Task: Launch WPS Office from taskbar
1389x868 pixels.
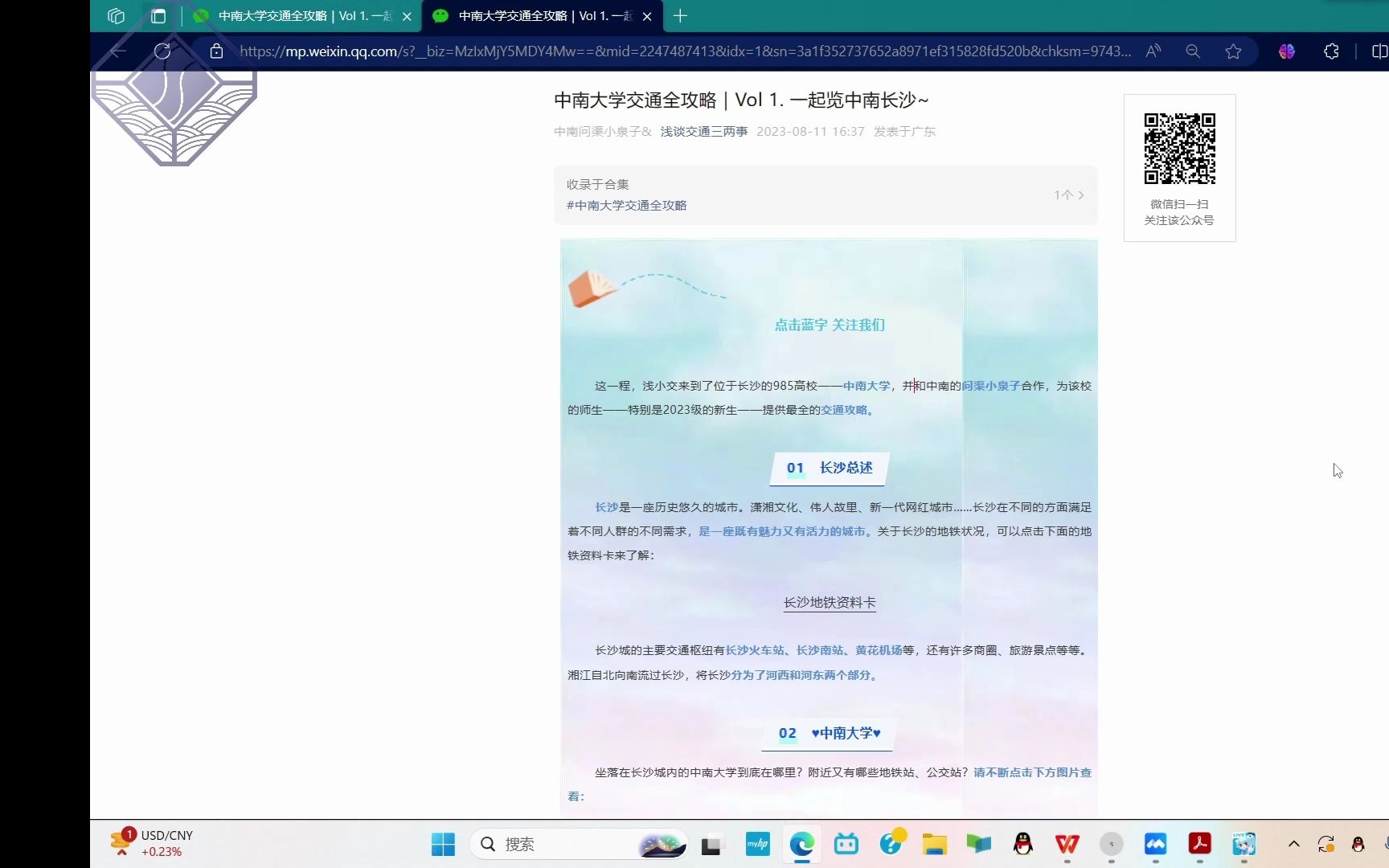Action: [1067, 844]
